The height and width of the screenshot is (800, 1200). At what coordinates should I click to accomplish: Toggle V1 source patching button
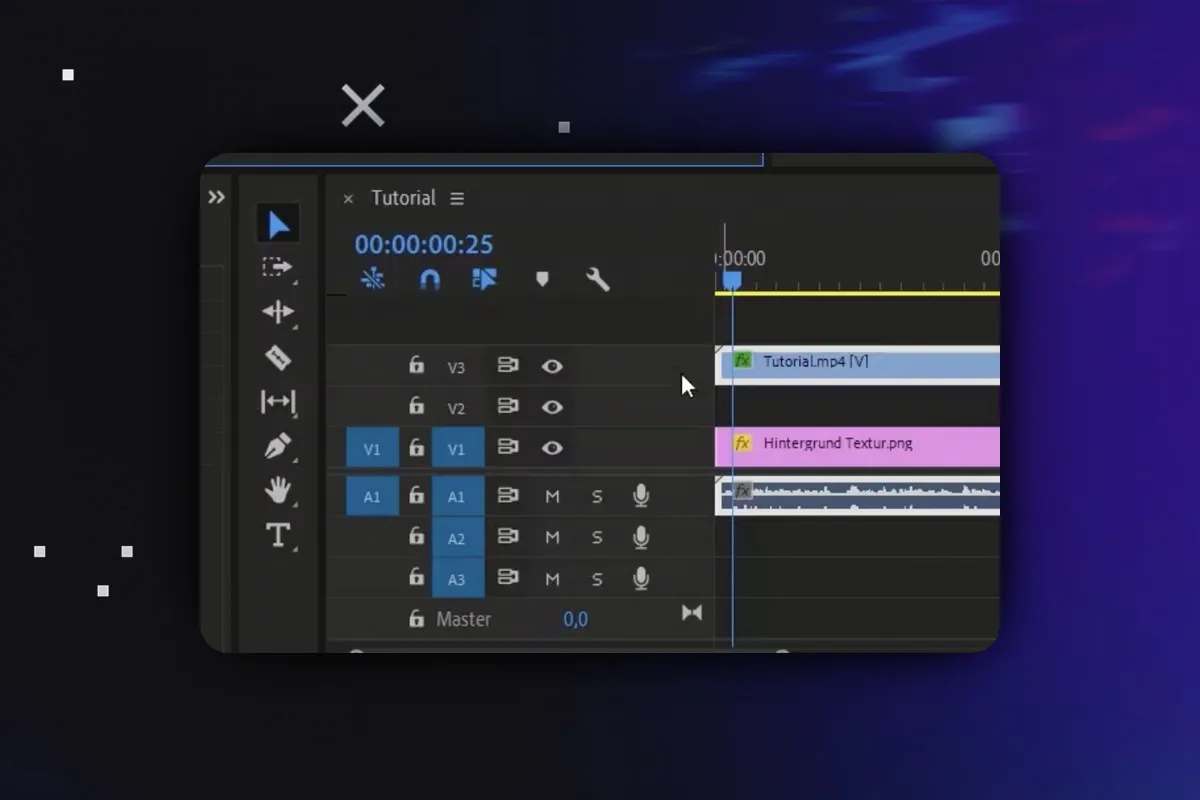372,448
